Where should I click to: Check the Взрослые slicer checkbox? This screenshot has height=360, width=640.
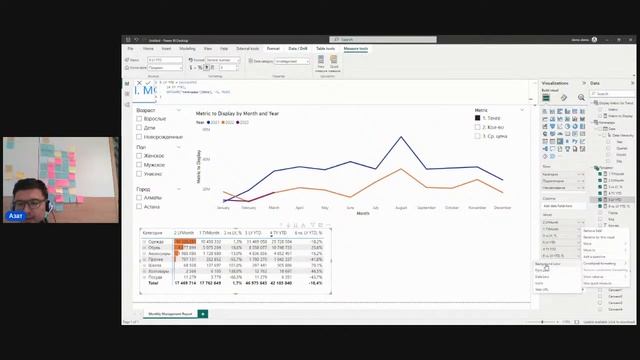[x=139, y=119]
